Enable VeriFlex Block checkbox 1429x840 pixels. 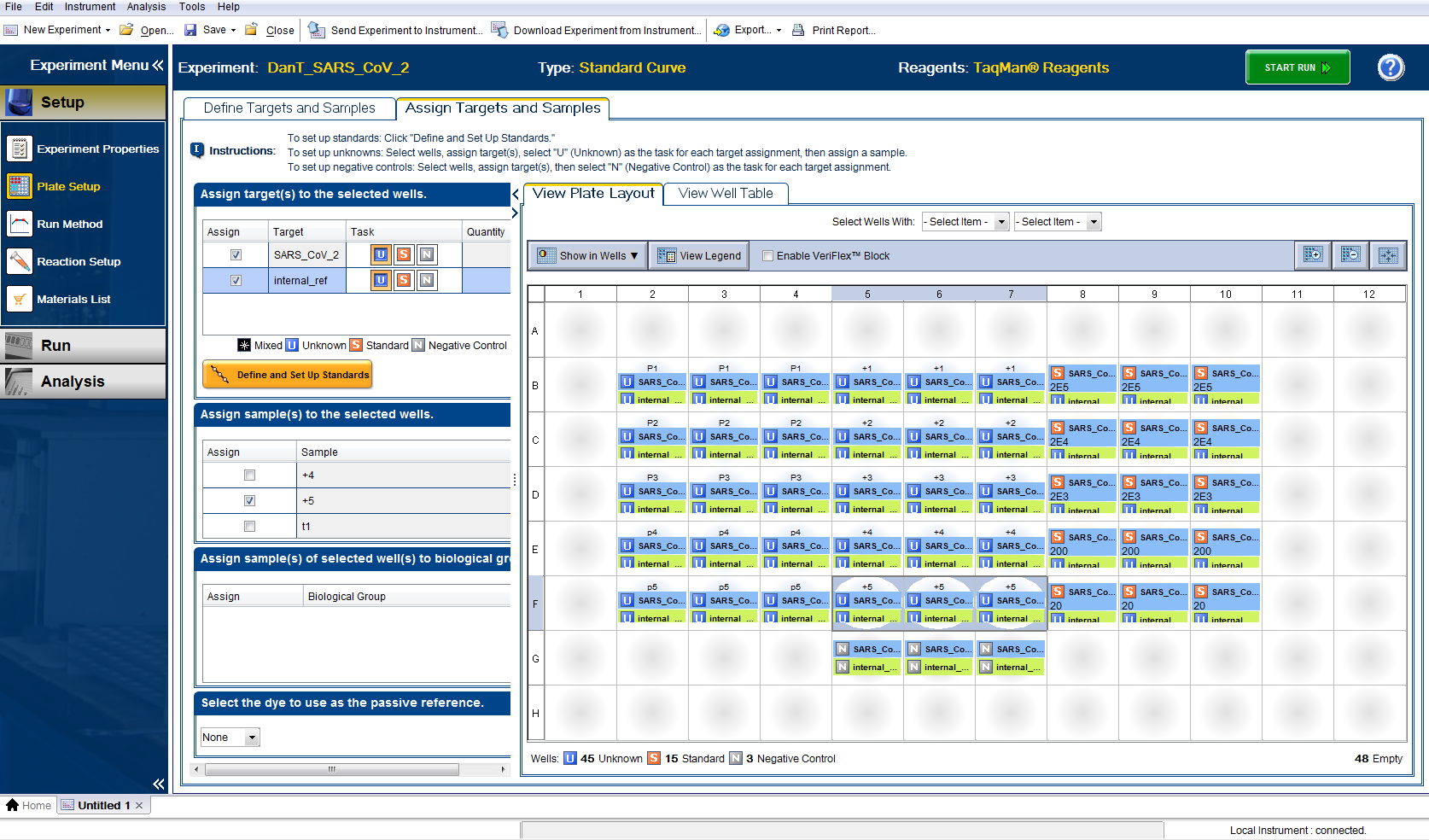(767, 255)
